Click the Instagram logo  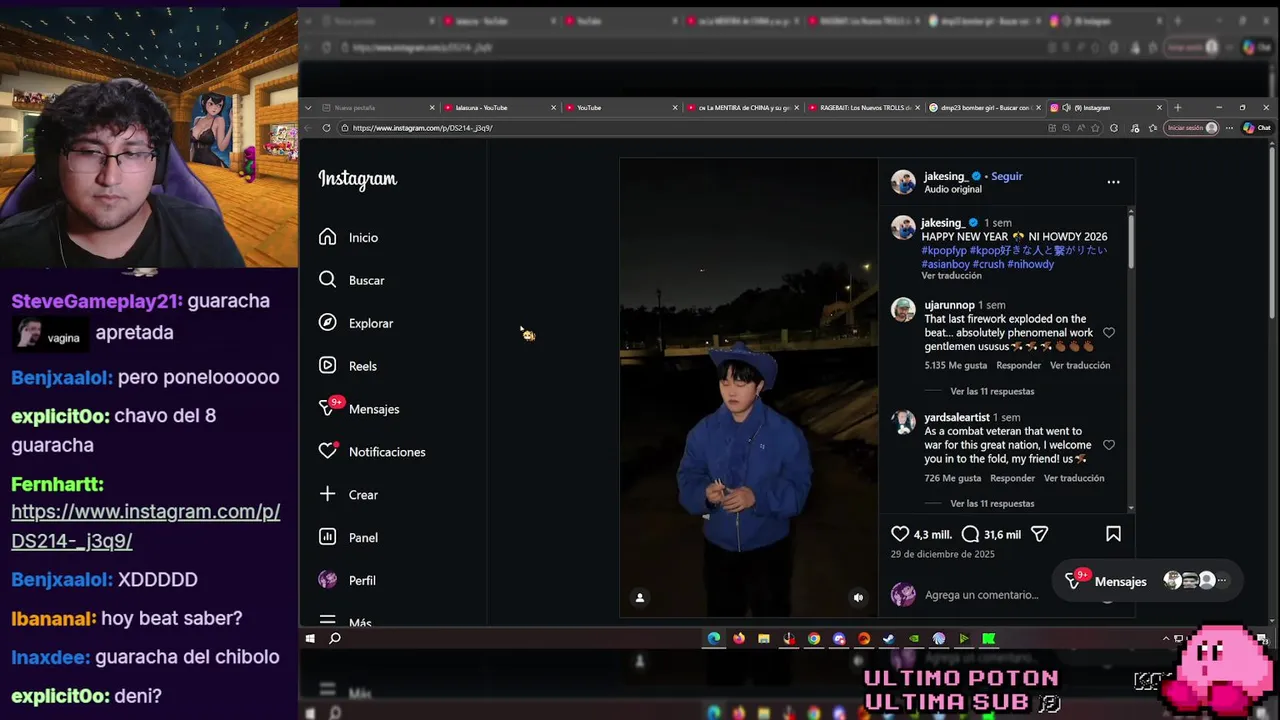pyautogui.click(x=358, y=179)
